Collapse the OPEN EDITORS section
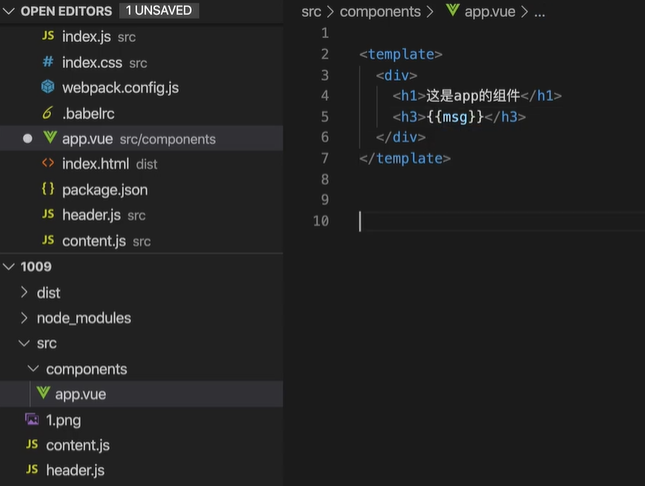The image size is (645, 486). tap(10, 11)
